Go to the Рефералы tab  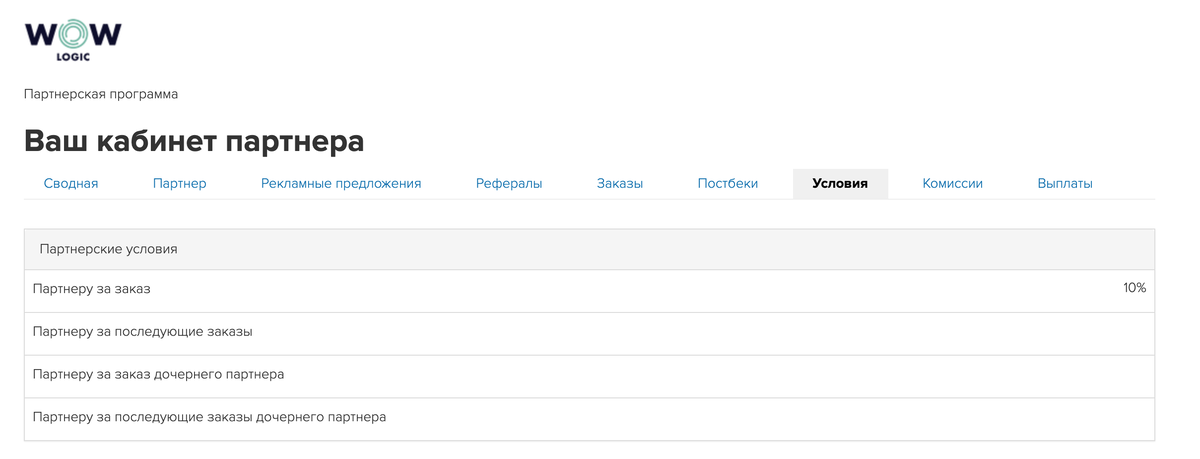pyautogui.click(x=509, y=184)
